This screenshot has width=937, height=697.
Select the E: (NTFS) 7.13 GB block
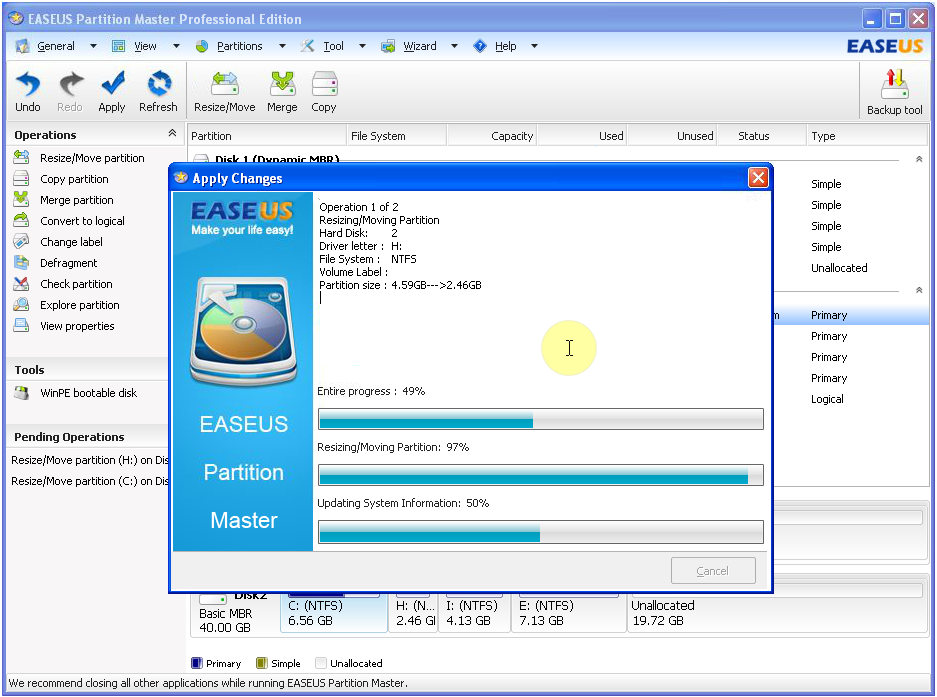coord(568,612)
